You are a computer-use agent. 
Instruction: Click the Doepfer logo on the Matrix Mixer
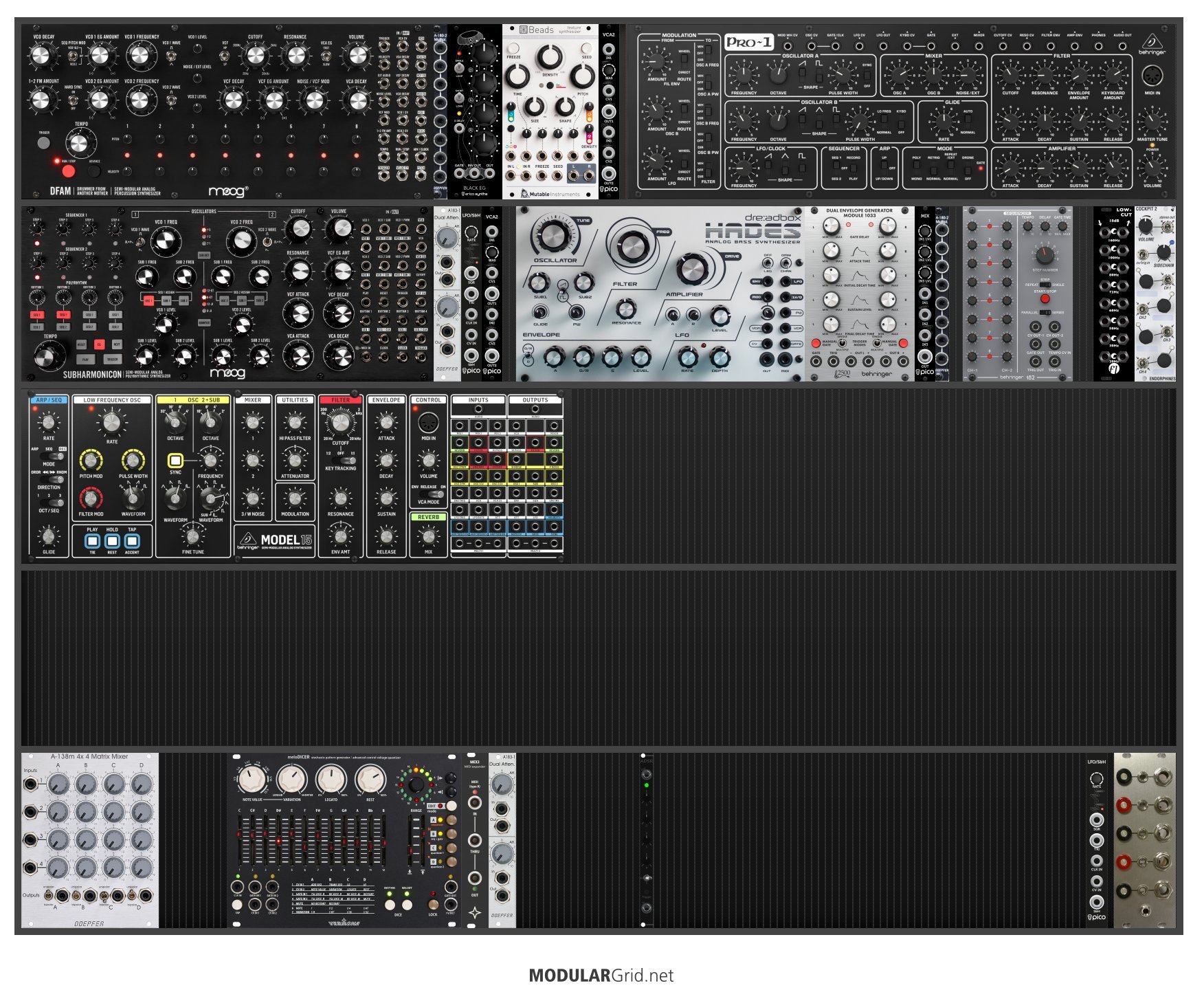tap(89, 923)
